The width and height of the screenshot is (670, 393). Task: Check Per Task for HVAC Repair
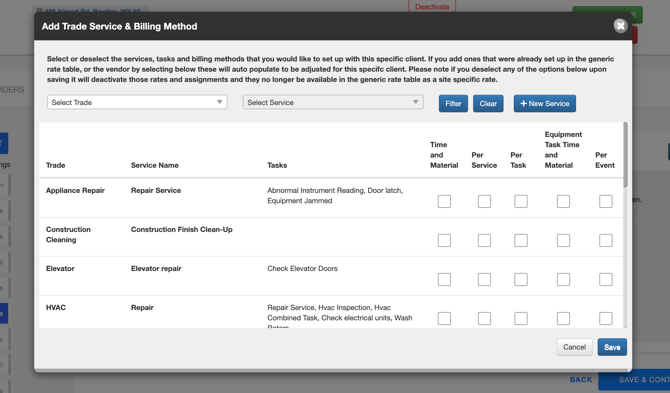click(520, 318)
